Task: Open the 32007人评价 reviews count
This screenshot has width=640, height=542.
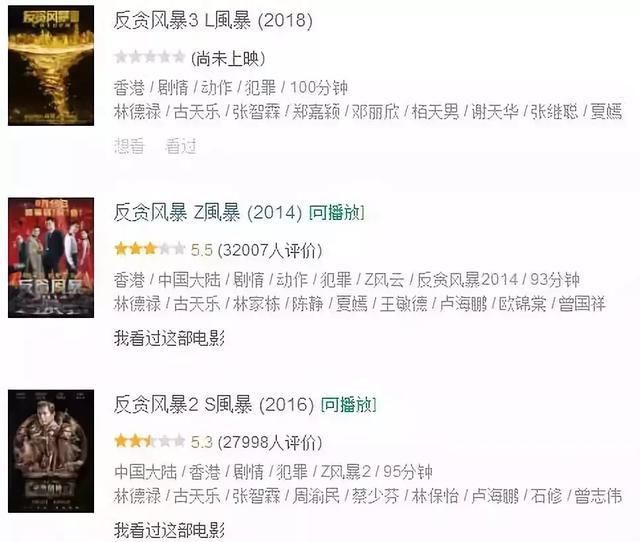Action: click(x=270, y=250)
